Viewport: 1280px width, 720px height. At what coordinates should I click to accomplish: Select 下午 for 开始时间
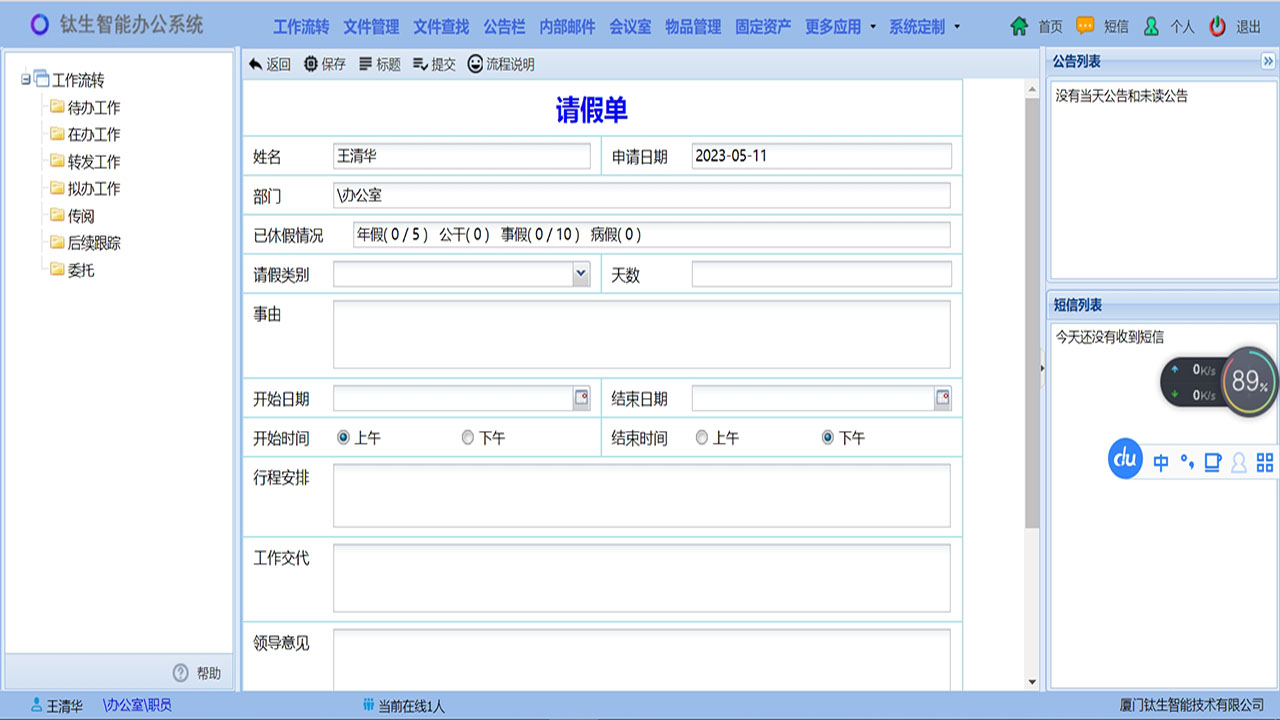tap(468, 438)
